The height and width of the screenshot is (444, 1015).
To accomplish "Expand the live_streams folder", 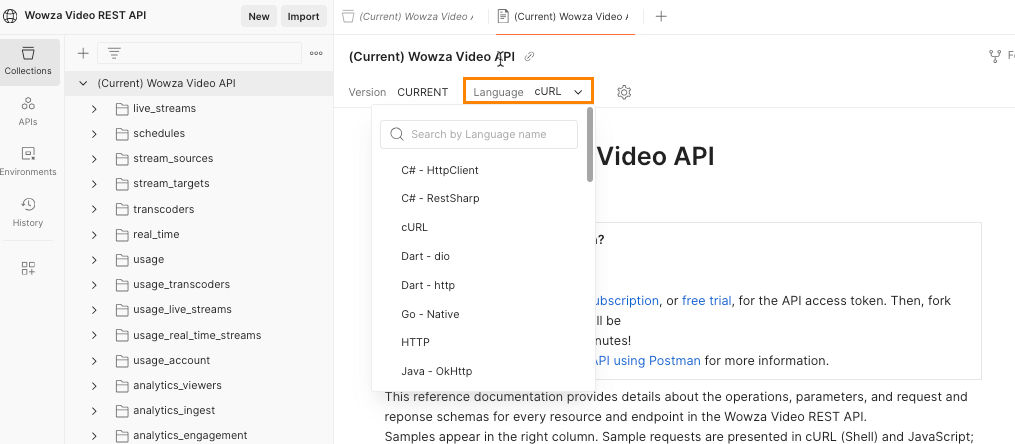I will click(x=94, y=108).
